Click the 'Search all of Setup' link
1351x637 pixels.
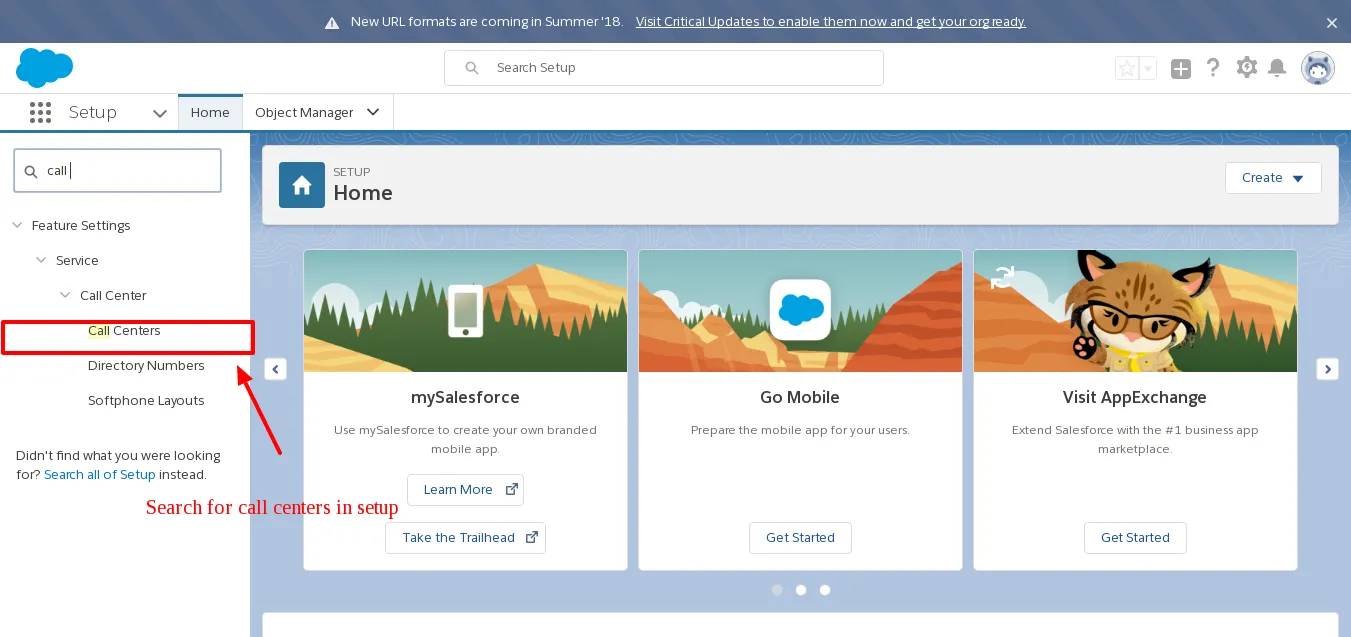(100, 475)
